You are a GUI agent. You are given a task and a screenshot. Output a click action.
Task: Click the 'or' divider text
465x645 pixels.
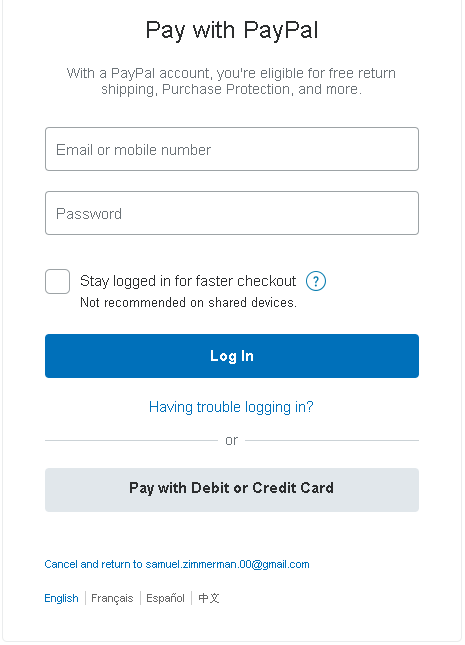click(x=232, y=440)
